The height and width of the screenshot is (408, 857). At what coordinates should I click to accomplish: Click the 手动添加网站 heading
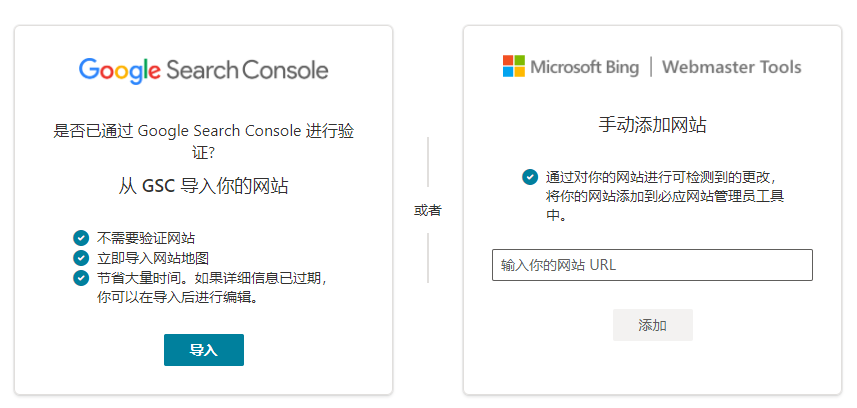pos(653,125)
